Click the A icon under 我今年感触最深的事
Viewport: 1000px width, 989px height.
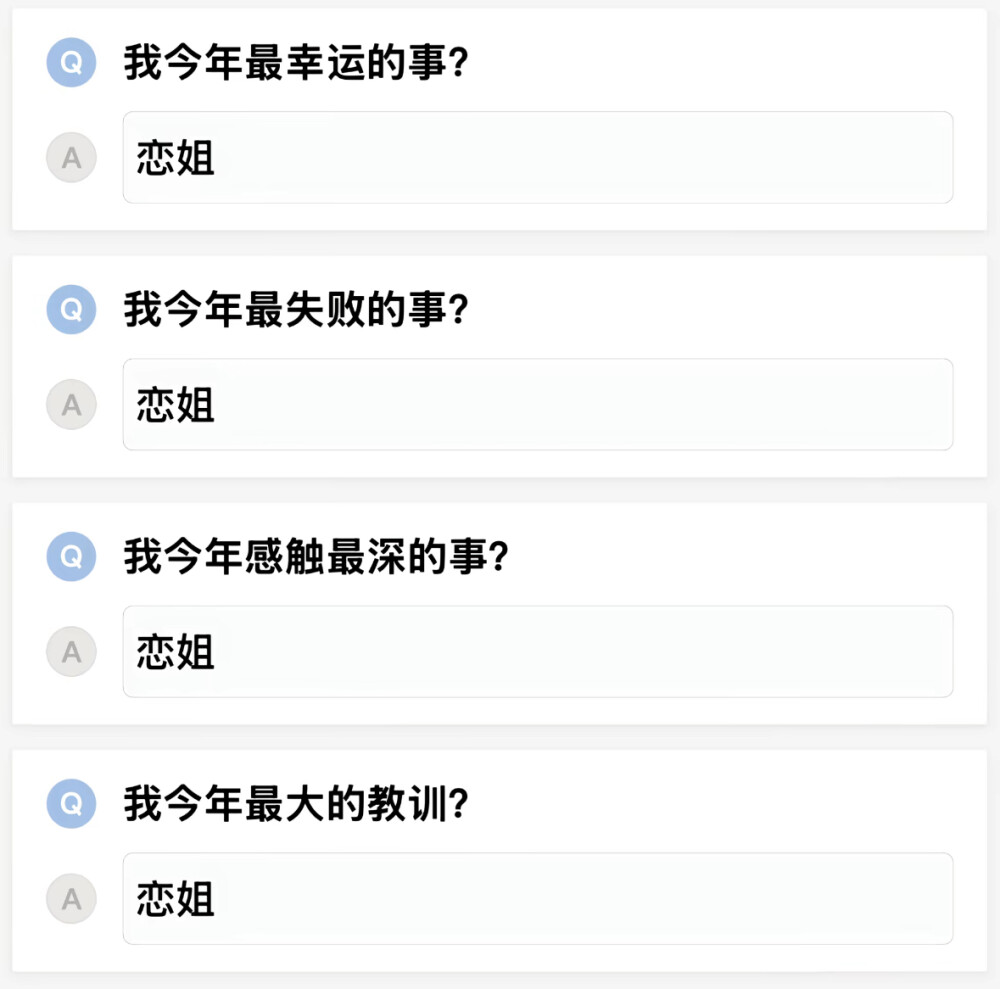[x=71, y=651]
